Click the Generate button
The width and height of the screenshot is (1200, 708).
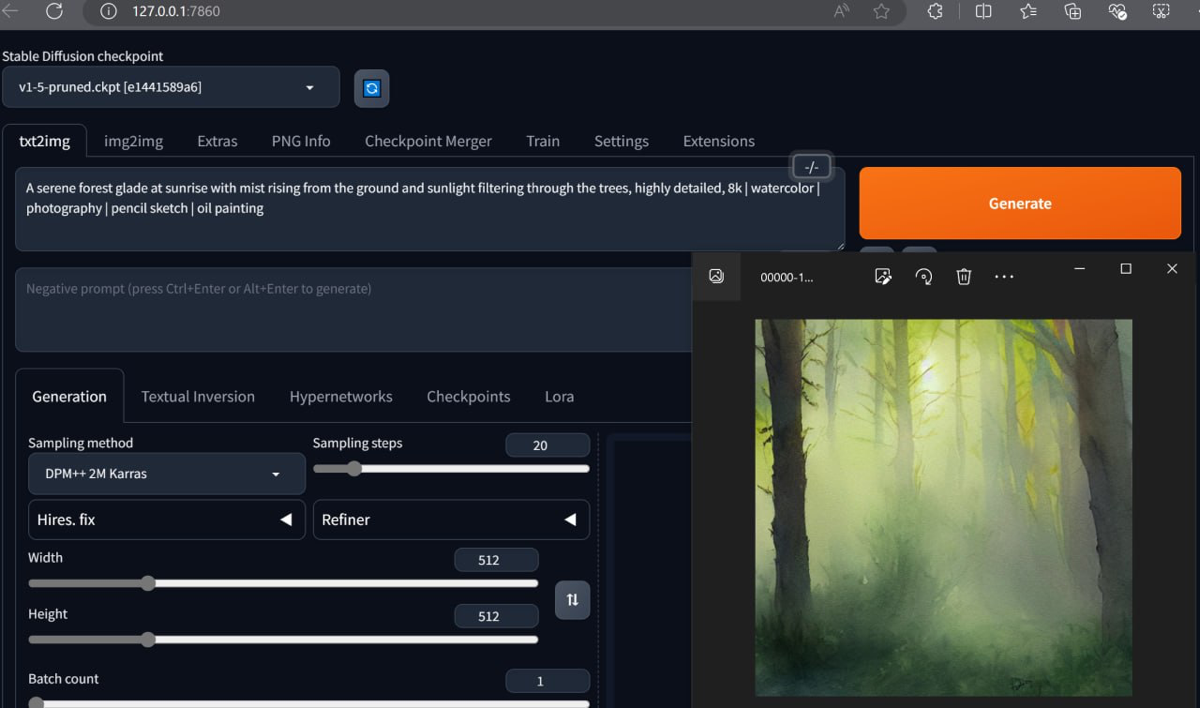(1019, 203)
